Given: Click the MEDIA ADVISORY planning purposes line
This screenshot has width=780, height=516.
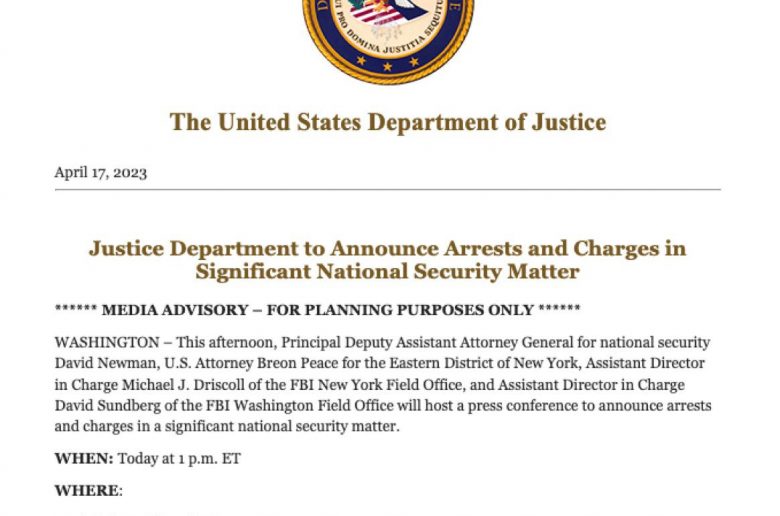Looking at the screenshot, I should tap(317, 310).
